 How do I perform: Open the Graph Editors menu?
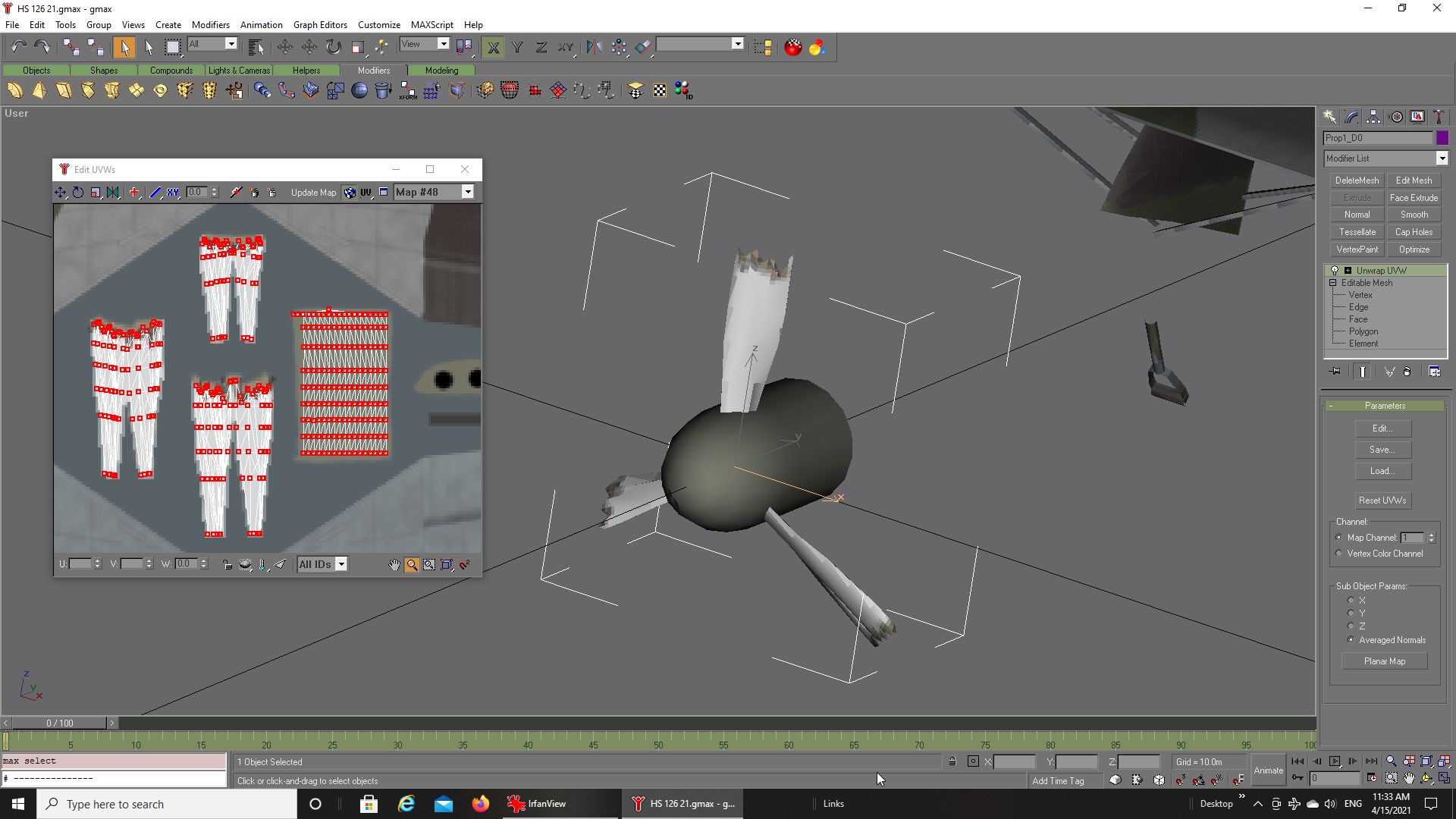click(x=320, y=25)
